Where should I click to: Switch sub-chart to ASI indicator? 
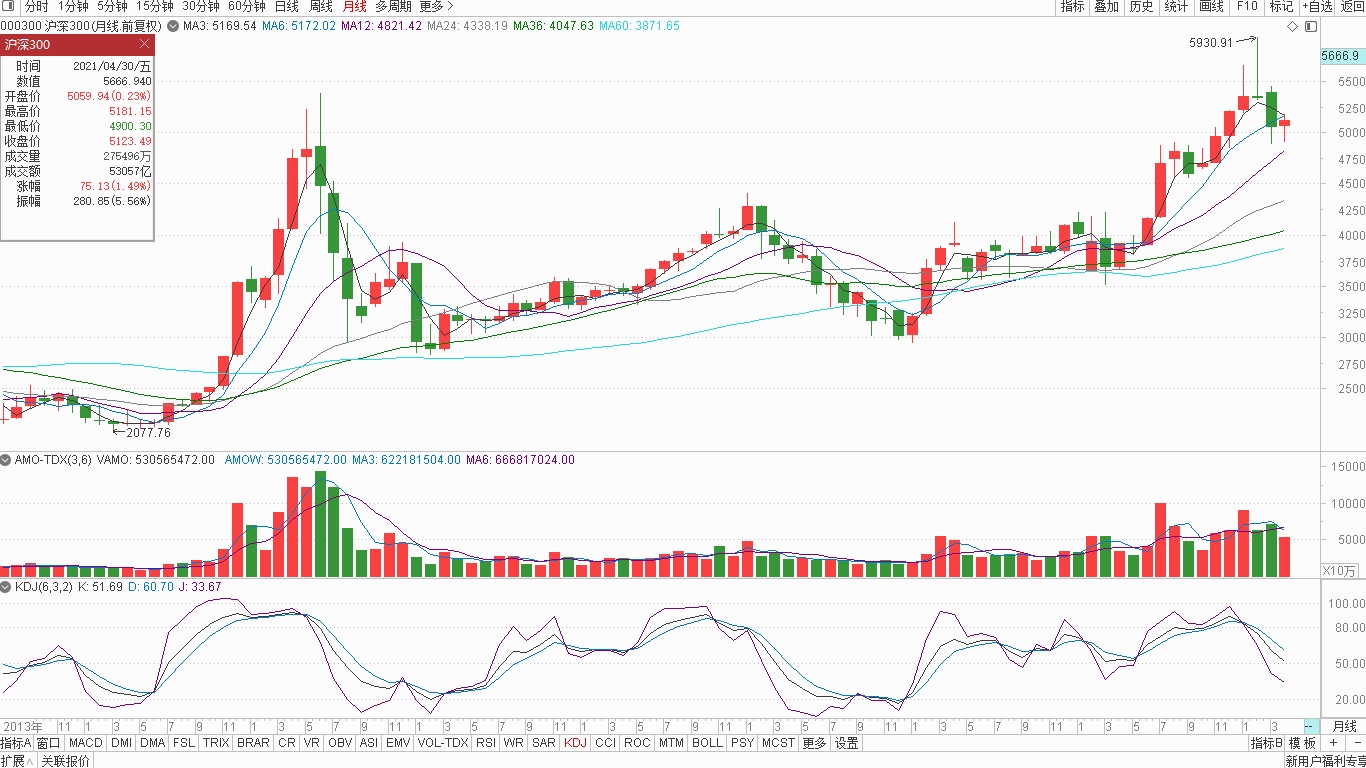pos(369,743)
